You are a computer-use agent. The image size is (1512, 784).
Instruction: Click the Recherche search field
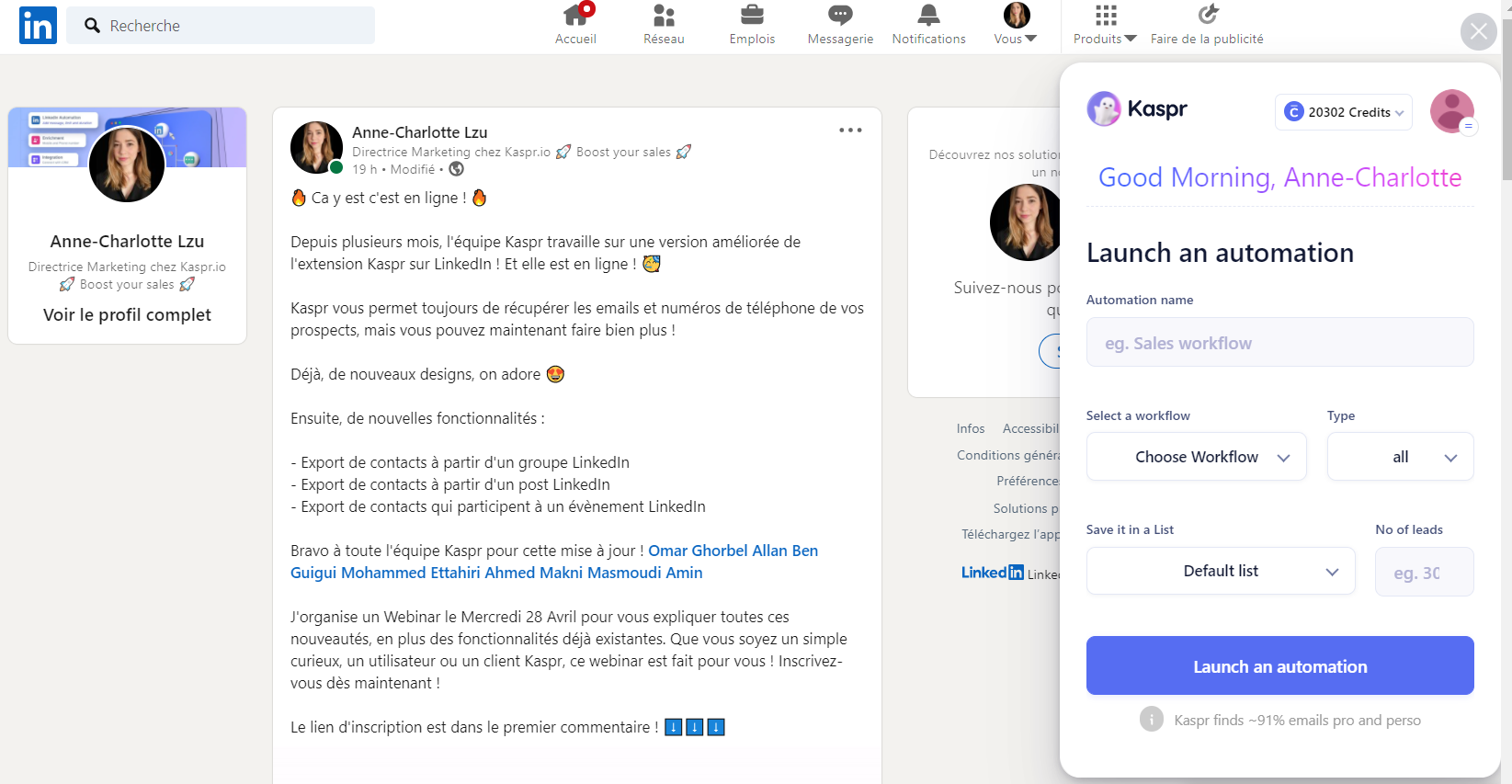(221, 26)
